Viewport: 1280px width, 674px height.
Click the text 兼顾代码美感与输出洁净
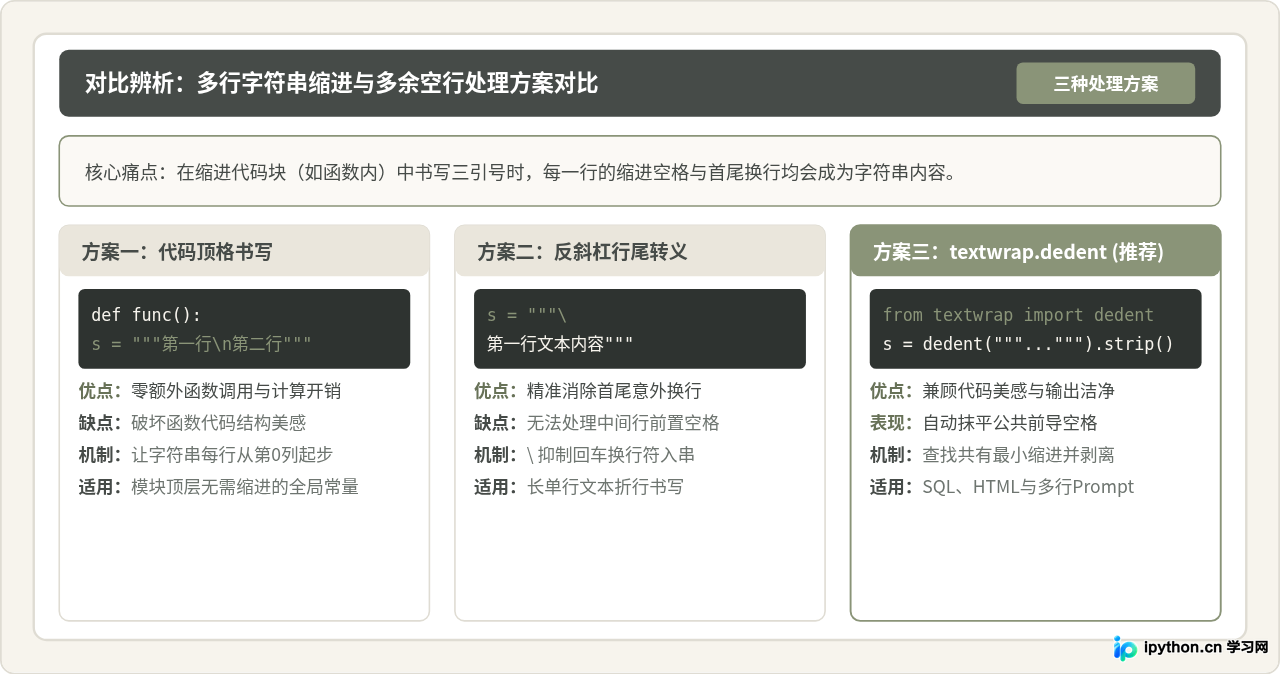click(x=1019, y=391)
